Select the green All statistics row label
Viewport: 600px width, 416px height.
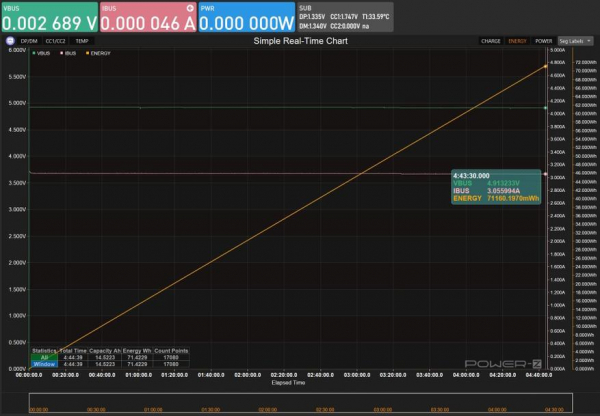pos(44,357)
